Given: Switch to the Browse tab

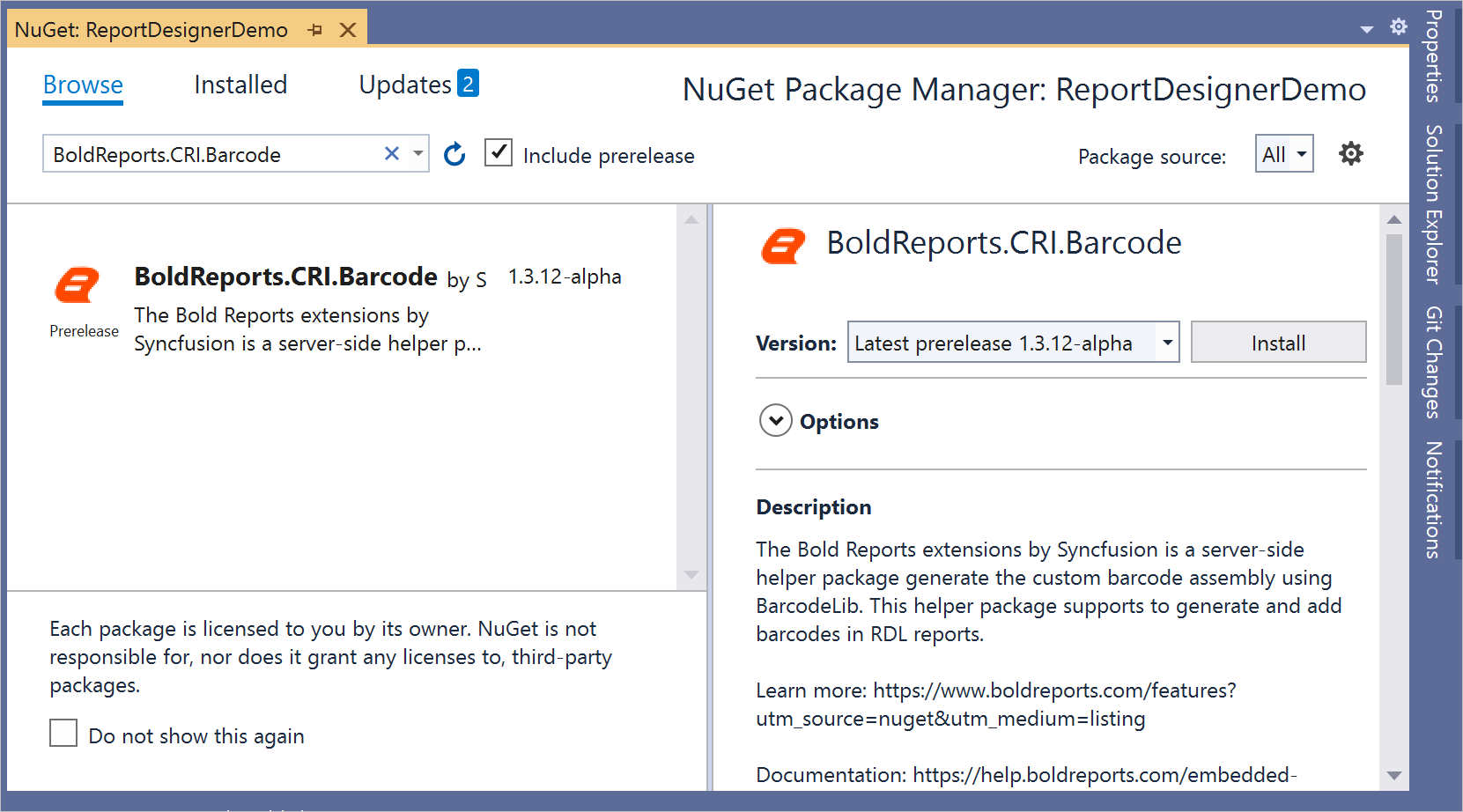Looking at the screenshot, I should click(x=83, y=85).
